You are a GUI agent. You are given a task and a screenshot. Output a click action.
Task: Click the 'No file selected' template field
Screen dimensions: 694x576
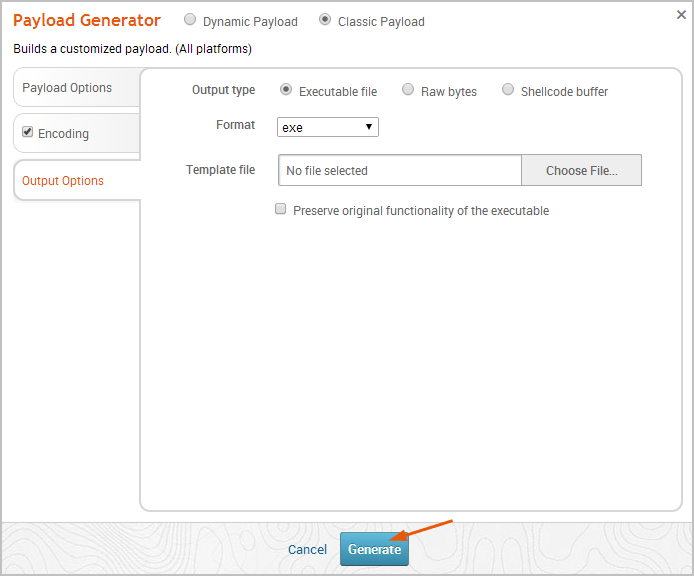tap(399, 171)
